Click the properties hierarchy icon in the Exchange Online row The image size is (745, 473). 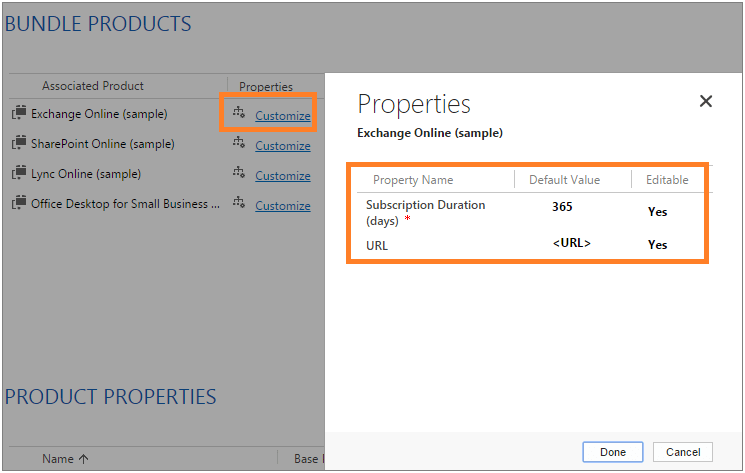pos(239,113)
